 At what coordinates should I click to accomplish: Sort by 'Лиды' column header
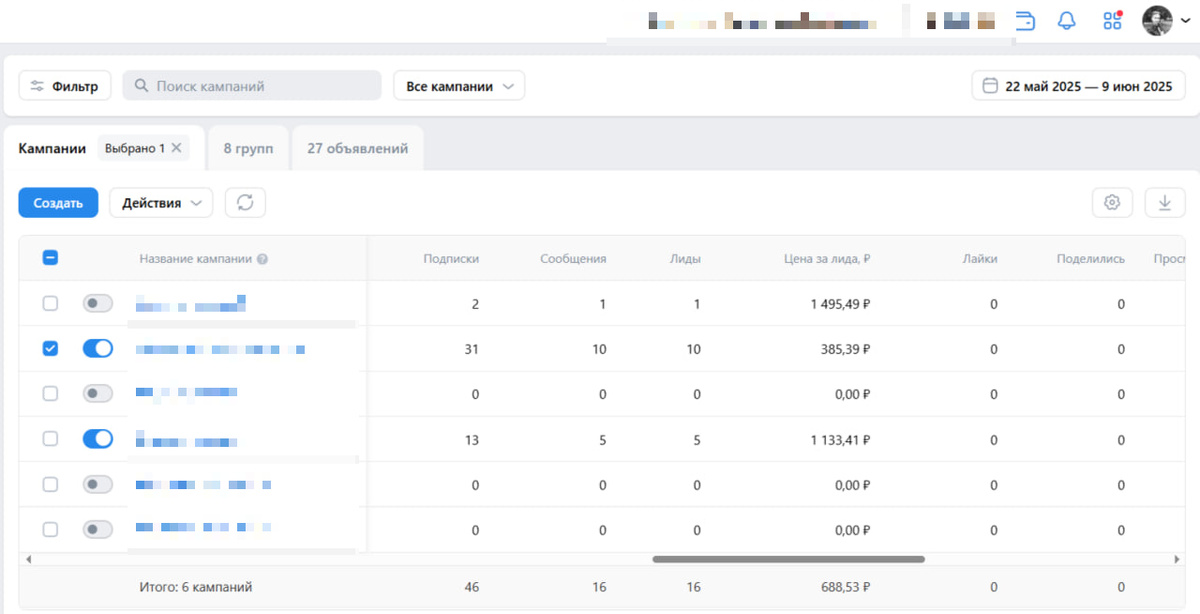685,259
